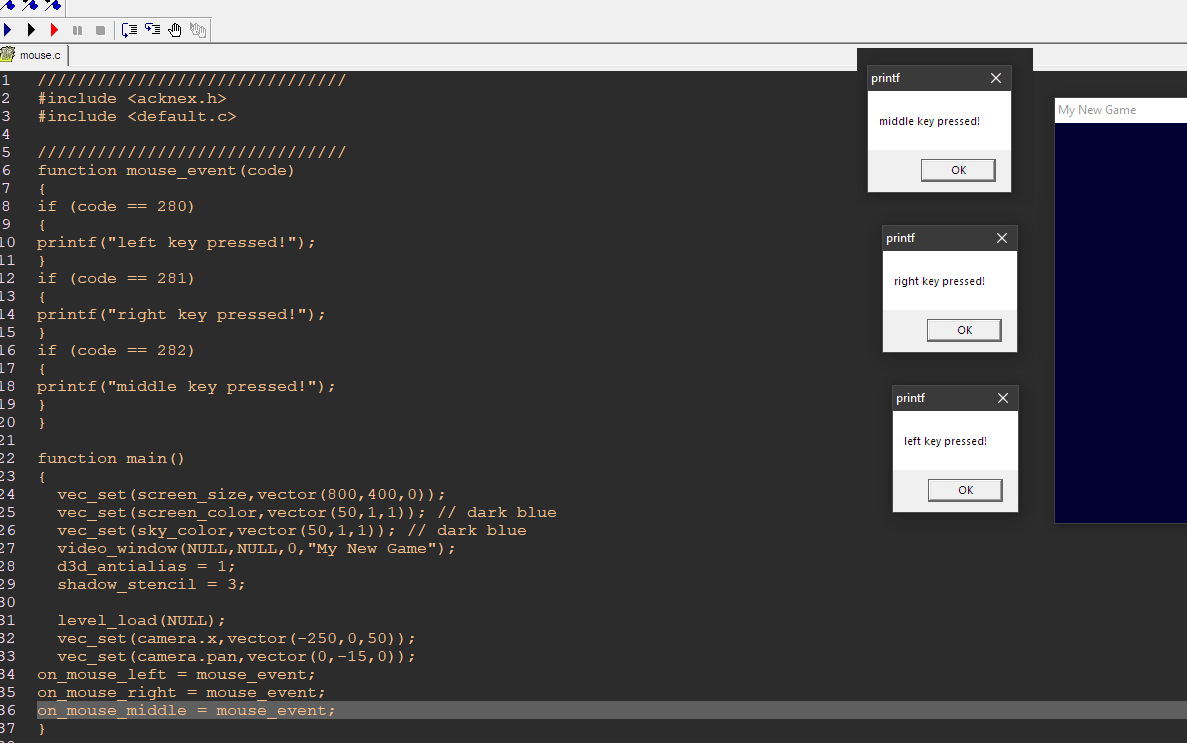Click the 'if (code == 280)' line
This screenshot has width=1187, height=743.
point(116,207)
